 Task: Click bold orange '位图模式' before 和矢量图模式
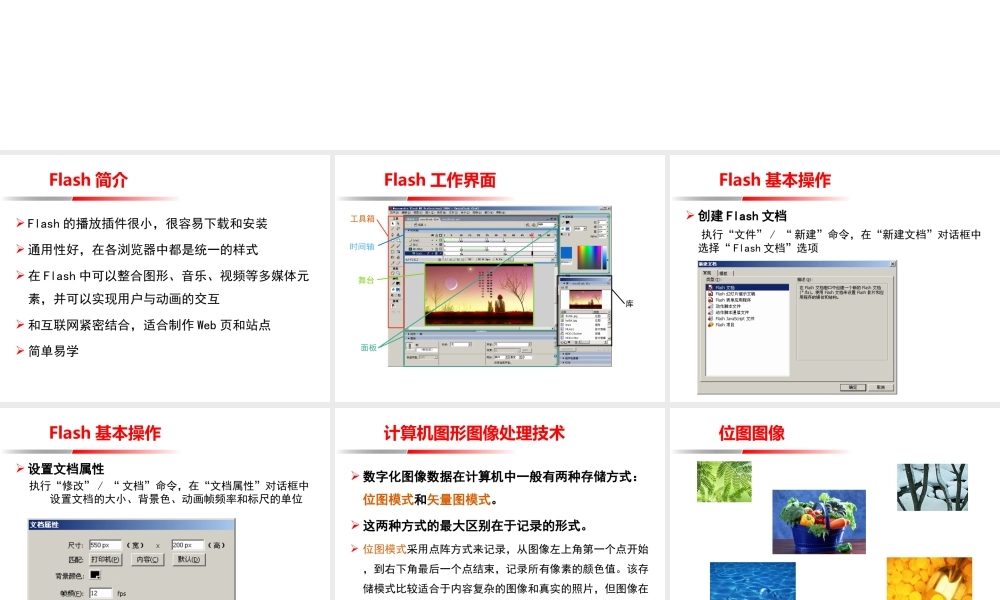(x=388, y=499)
